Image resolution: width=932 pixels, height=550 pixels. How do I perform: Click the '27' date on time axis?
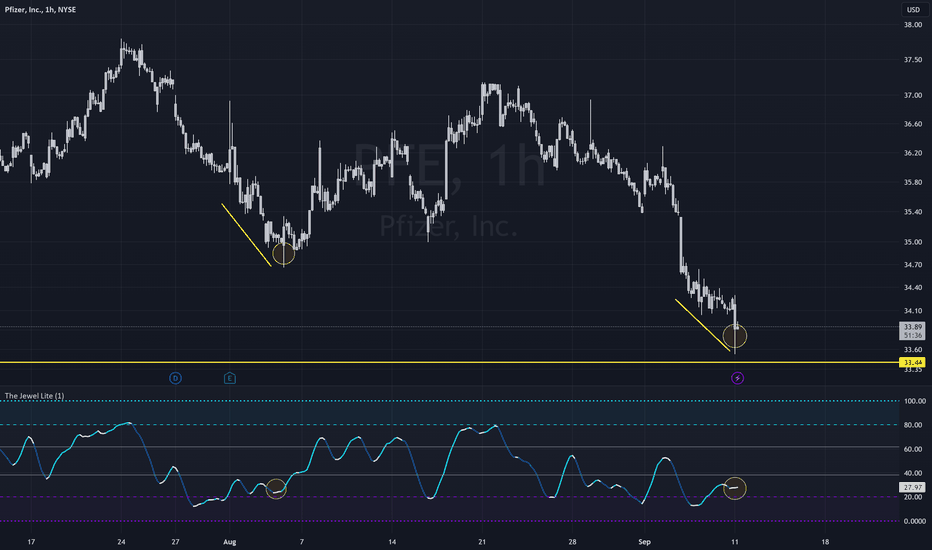(x=175, y=542)
